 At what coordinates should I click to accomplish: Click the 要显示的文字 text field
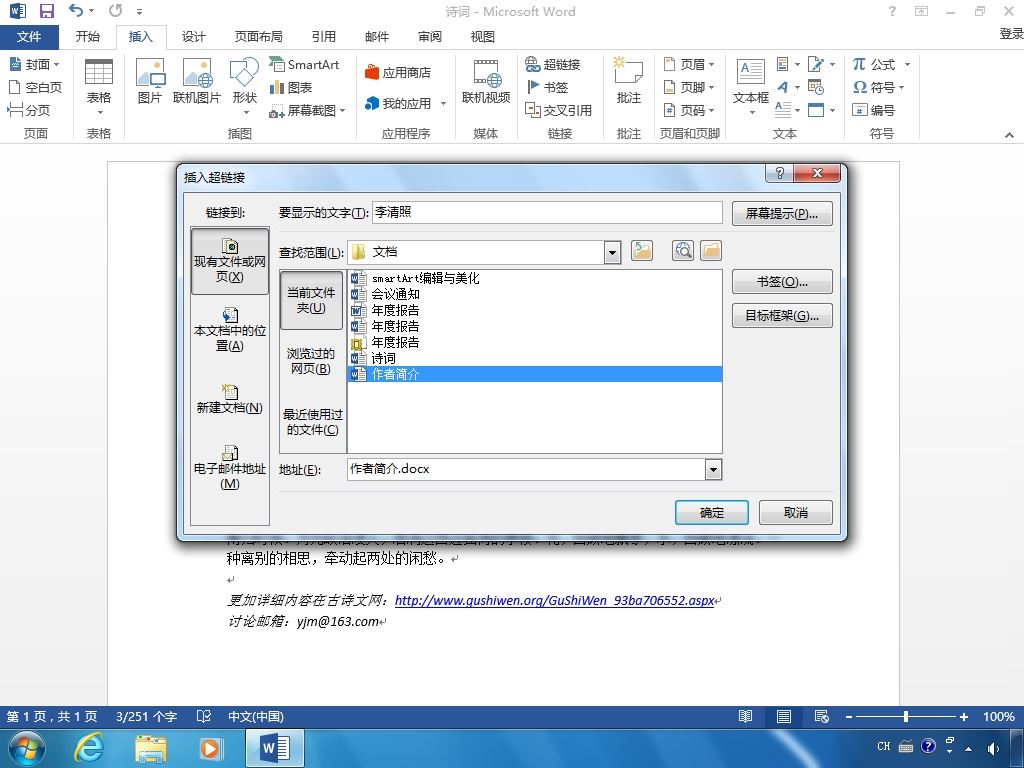point(547,213)
